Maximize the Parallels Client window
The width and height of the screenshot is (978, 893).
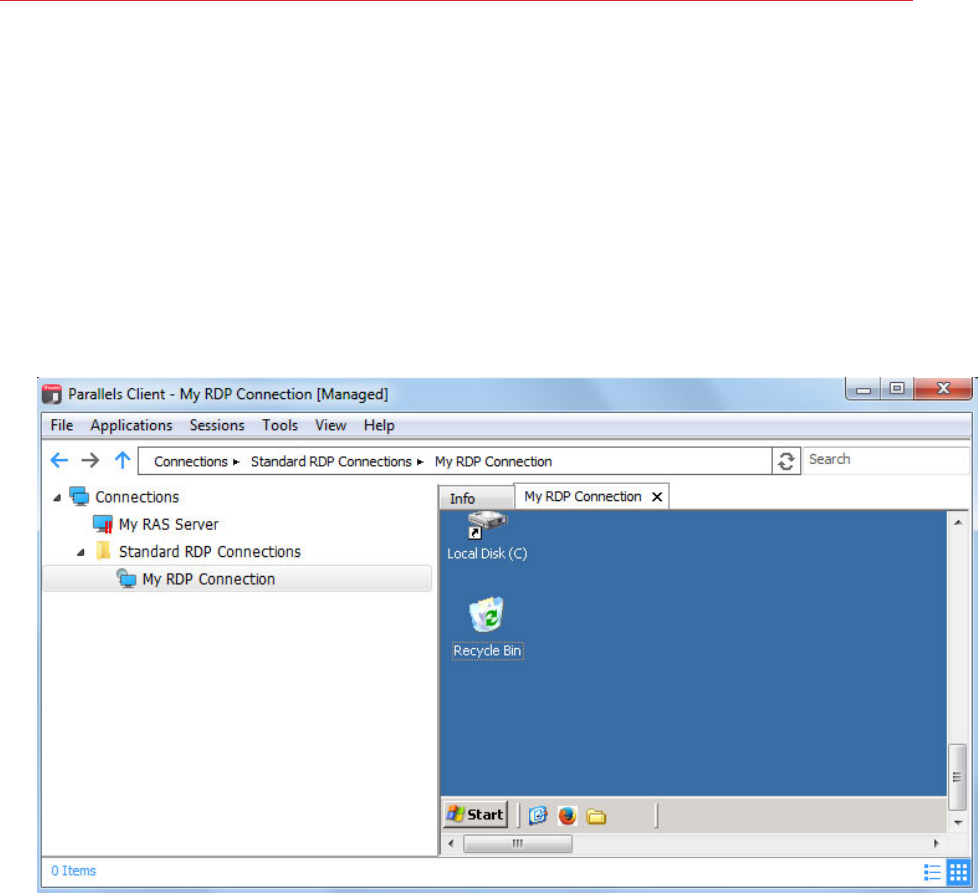click(897, 389)
